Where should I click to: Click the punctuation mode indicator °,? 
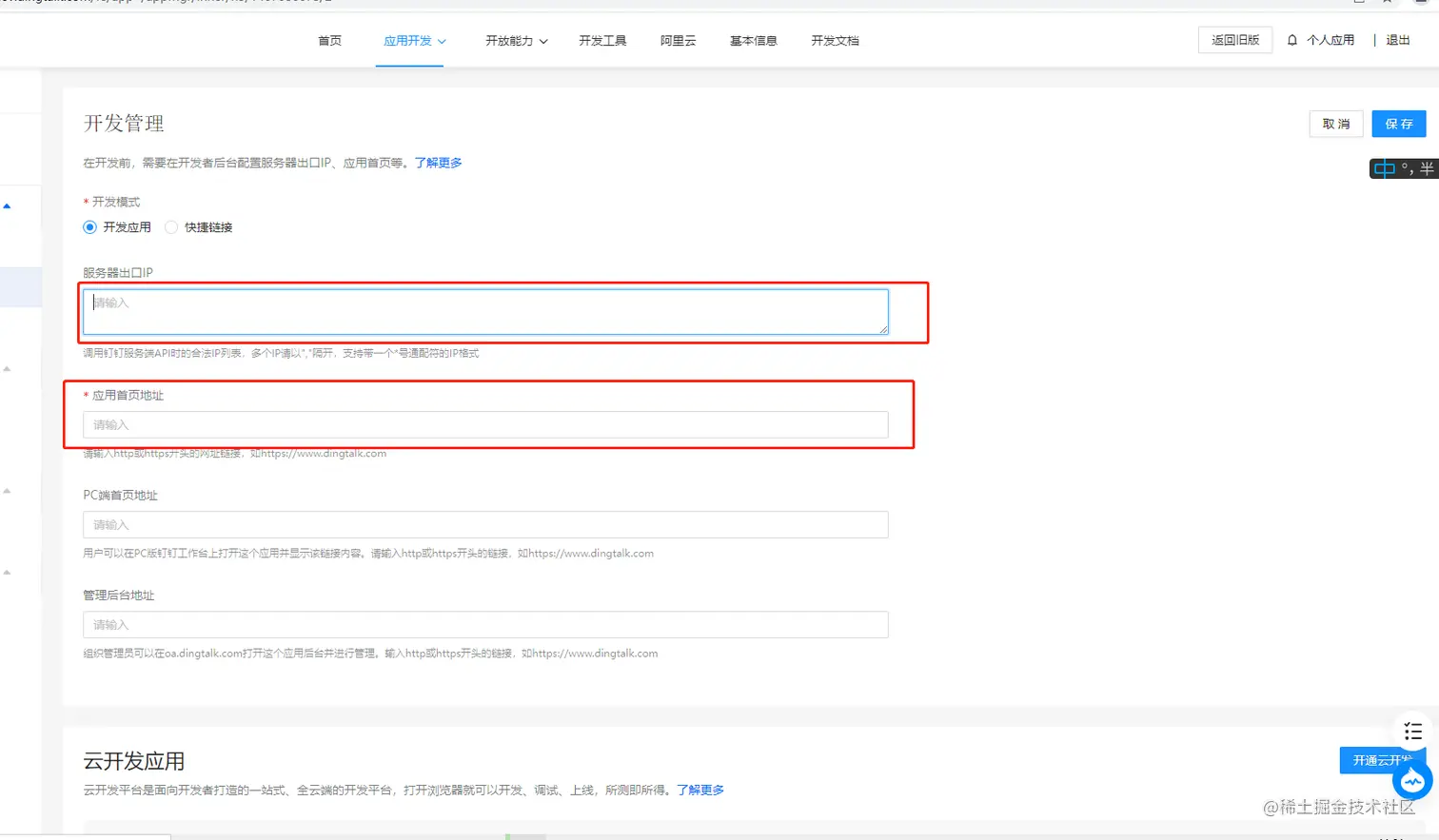(1407, 167)
